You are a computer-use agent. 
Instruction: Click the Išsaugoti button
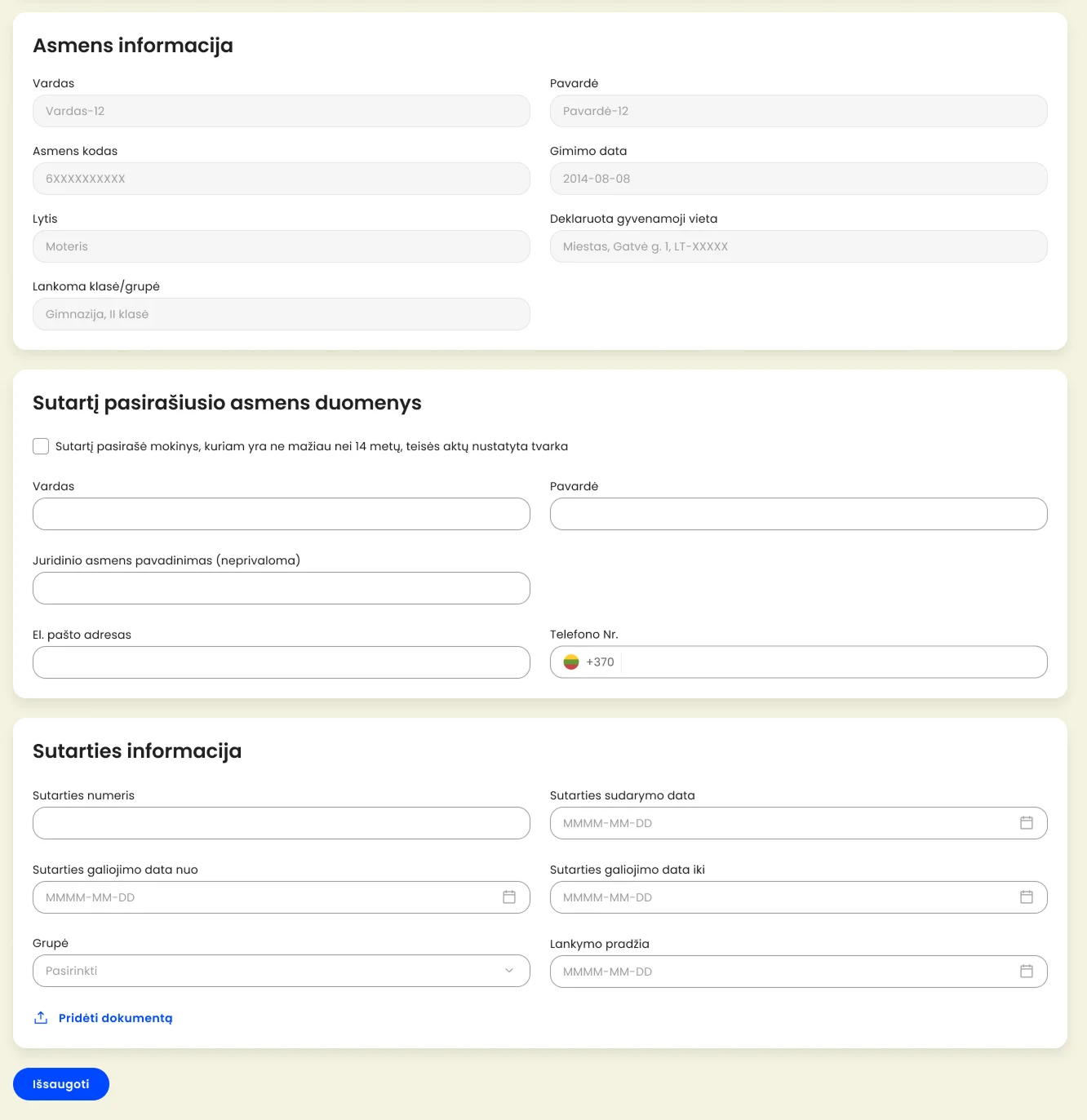(61, 1084)
